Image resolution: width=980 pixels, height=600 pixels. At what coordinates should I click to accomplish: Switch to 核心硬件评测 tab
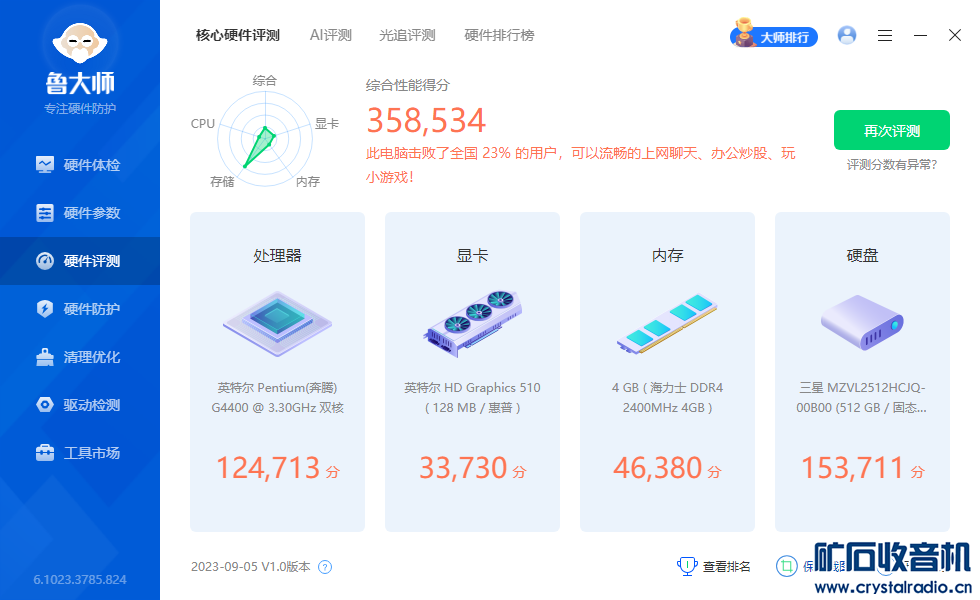(x=238, y=36)
